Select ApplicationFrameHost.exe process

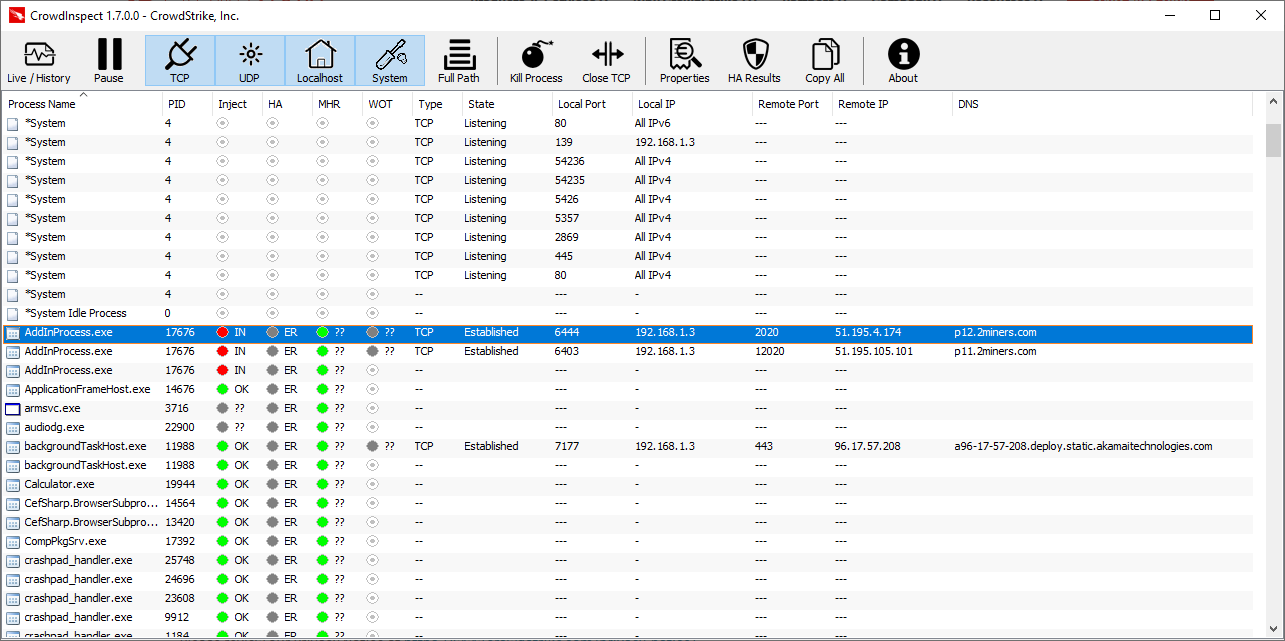pos(628,389)
